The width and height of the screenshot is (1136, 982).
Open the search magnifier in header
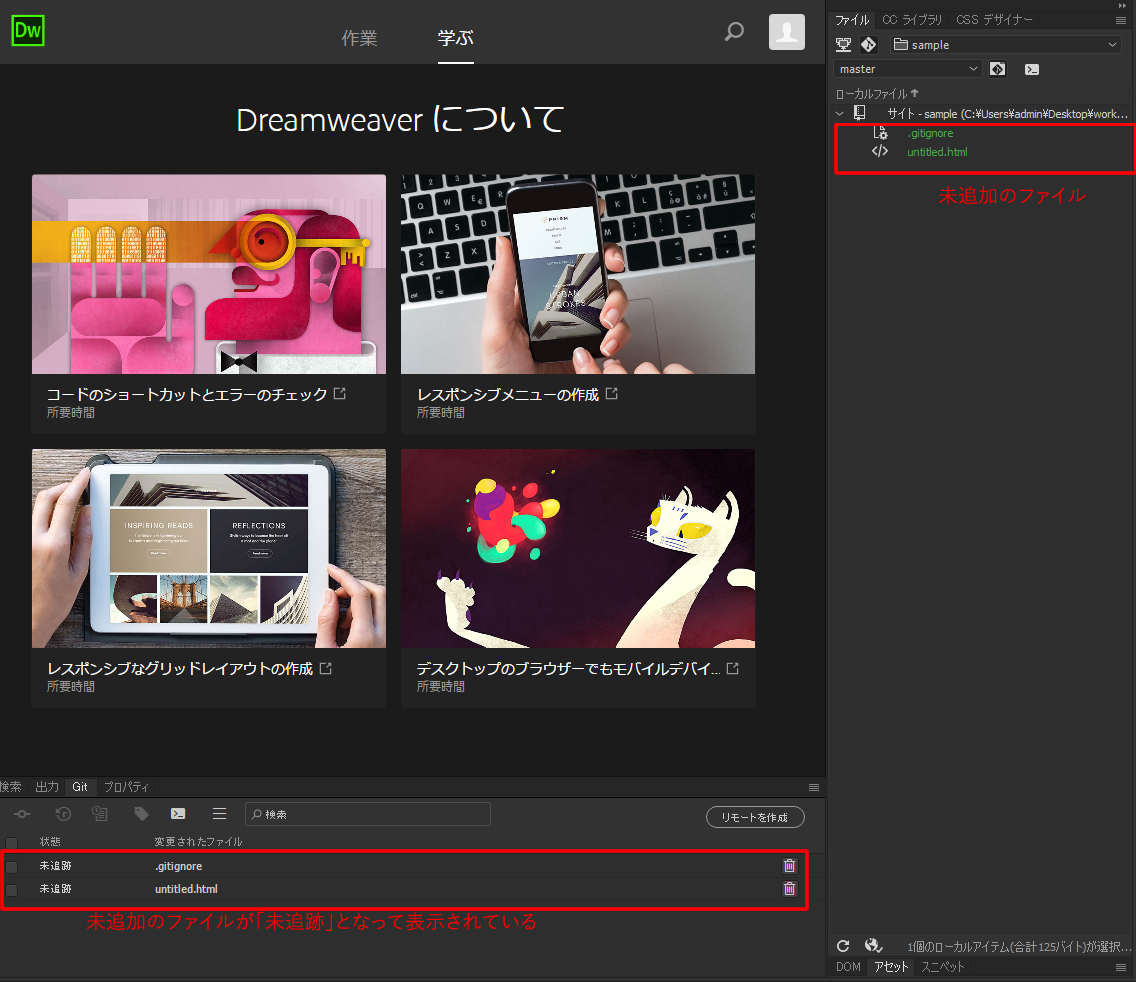pos(735,32)
